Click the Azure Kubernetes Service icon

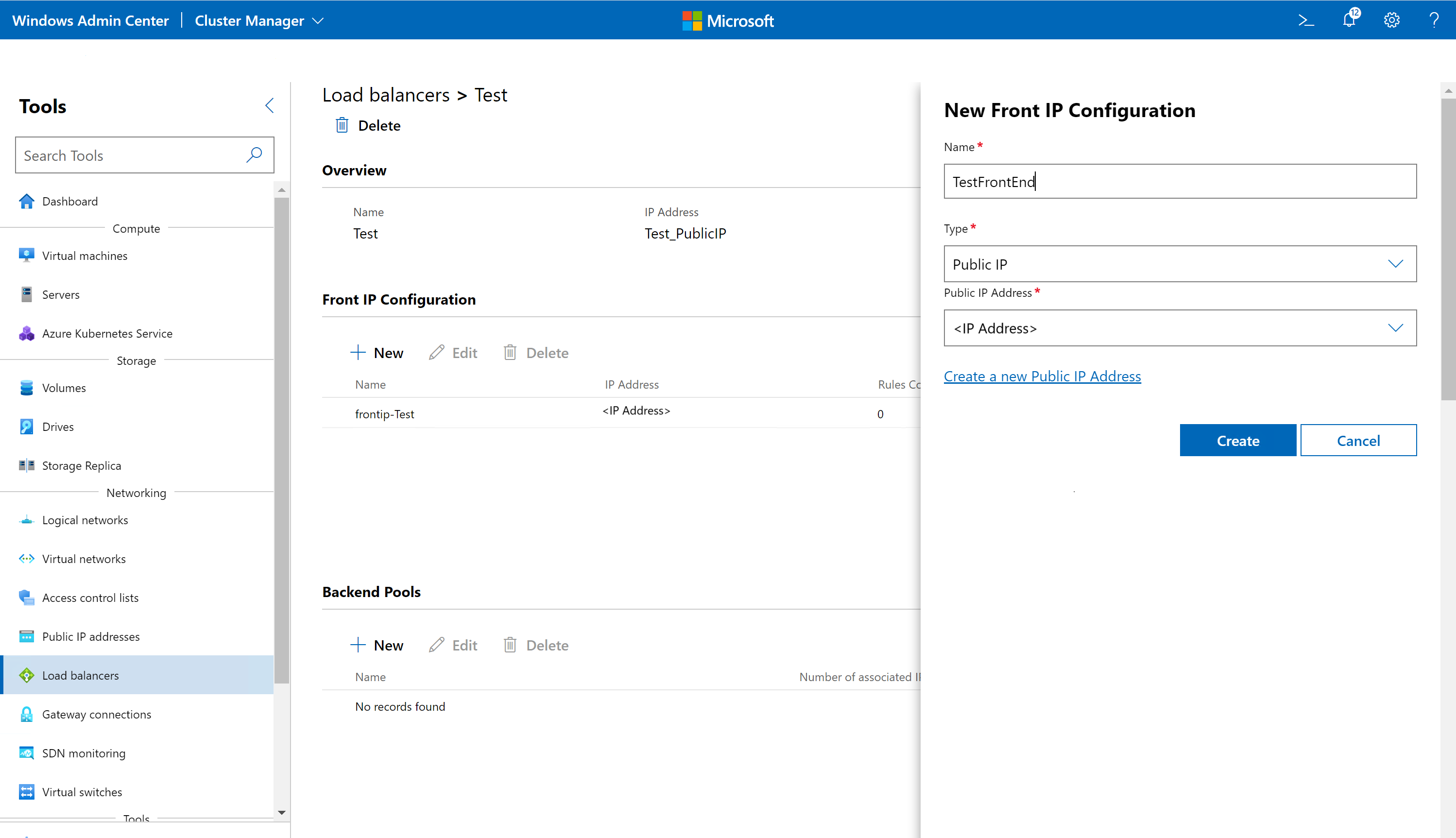point(26,333)
